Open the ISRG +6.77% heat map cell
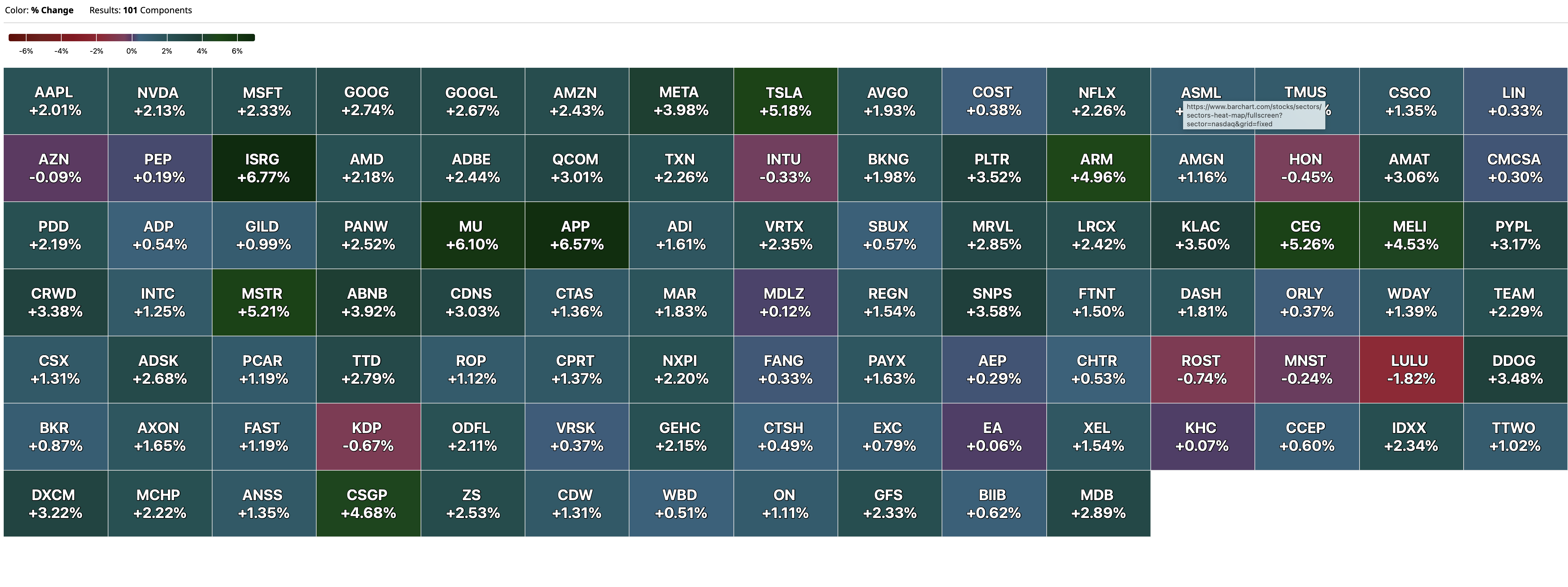This screenshot has height=587, width=1568. click(264, 168)
